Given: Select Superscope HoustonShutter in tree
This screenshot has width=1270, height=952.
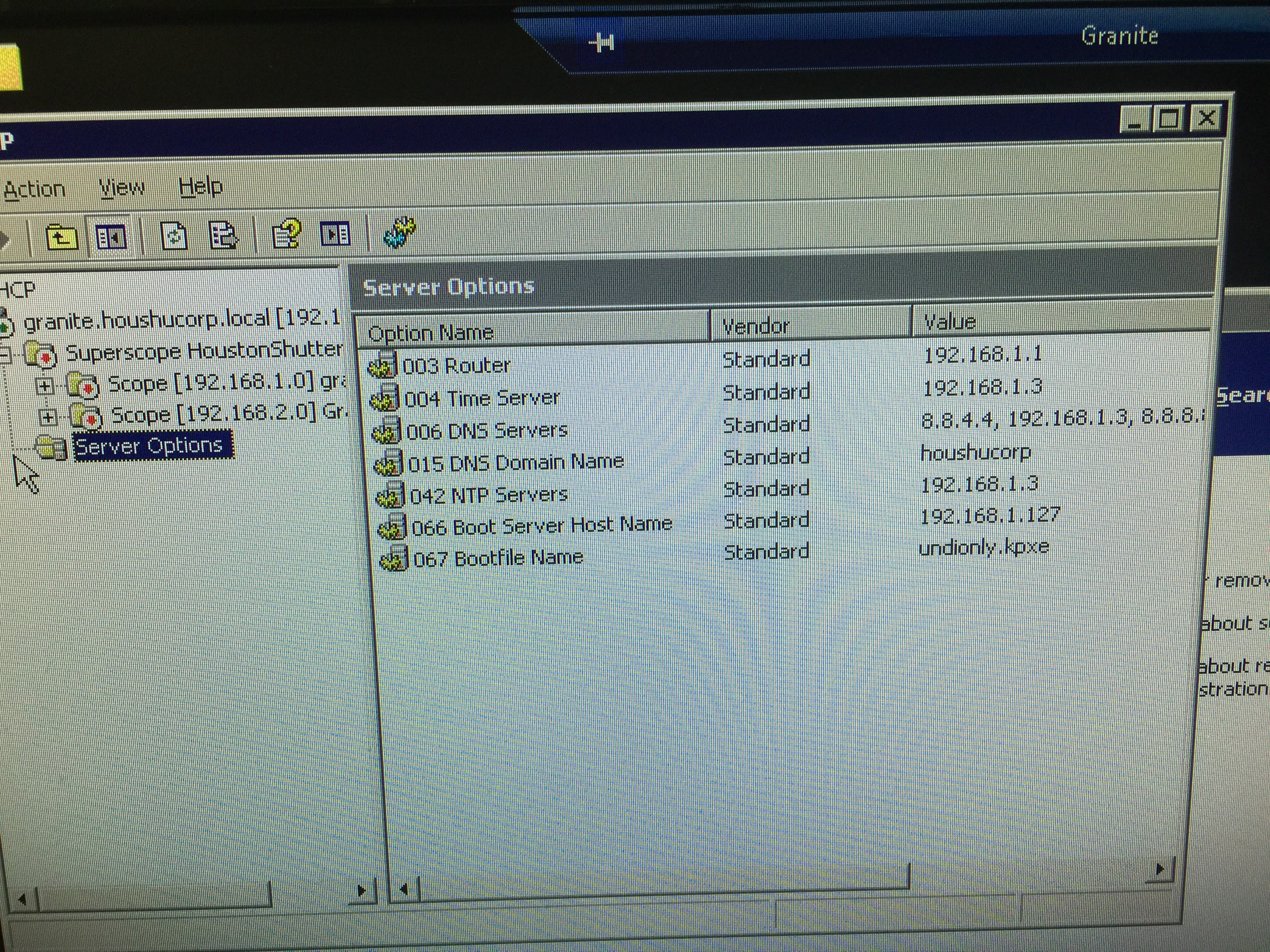Looking at the screenshot, I should pyautogui.click(x=205, y=351).
